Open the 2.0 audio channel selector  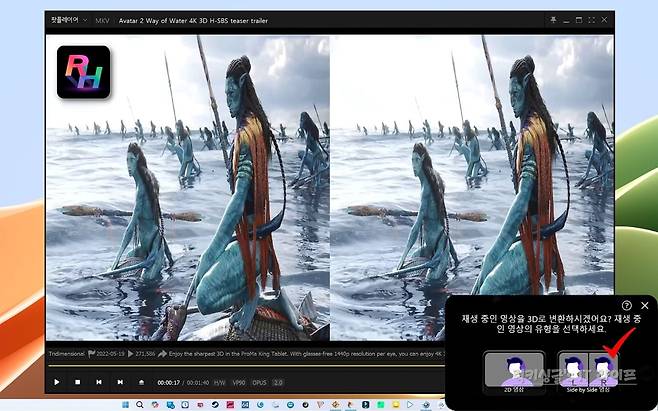click(278, 382)
